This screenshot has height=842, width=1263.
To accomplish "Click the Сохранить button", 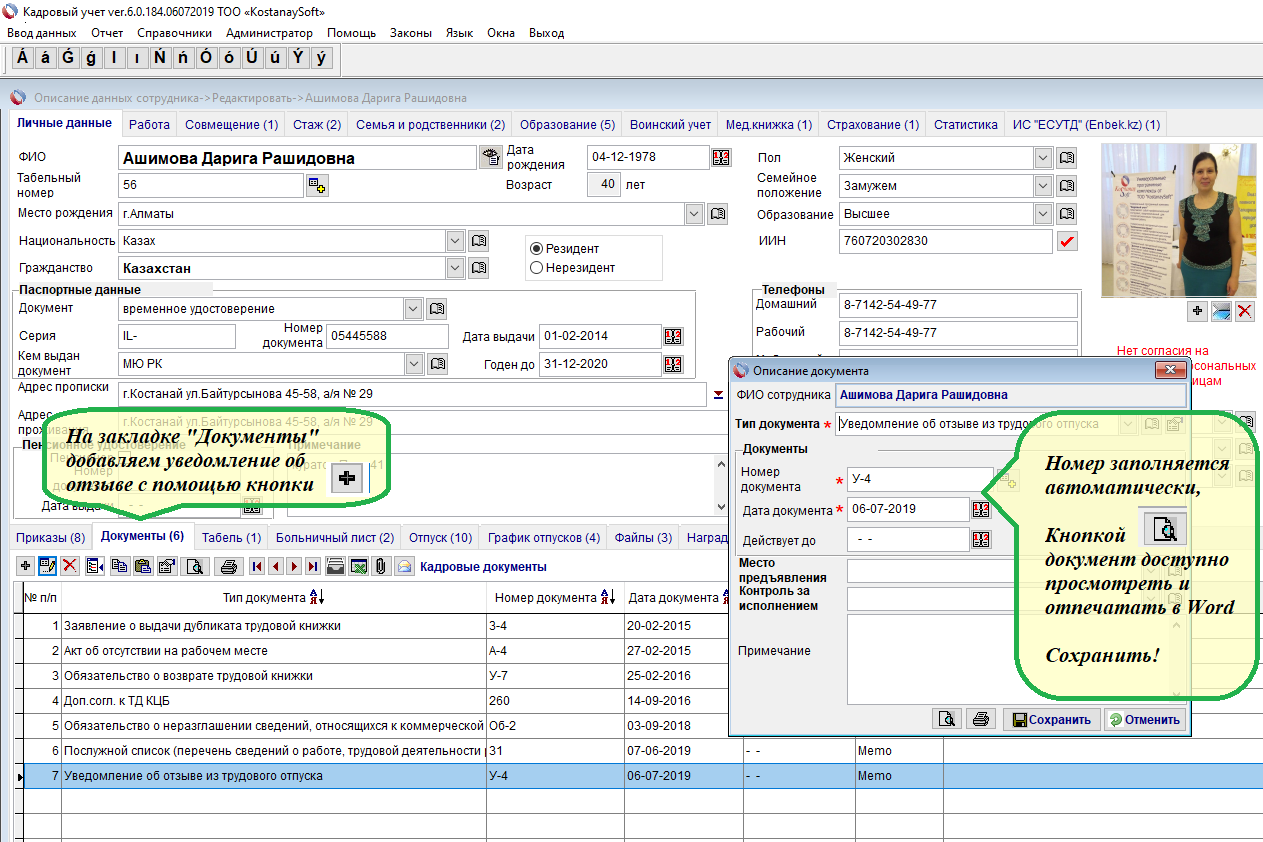I will 1051,719.
